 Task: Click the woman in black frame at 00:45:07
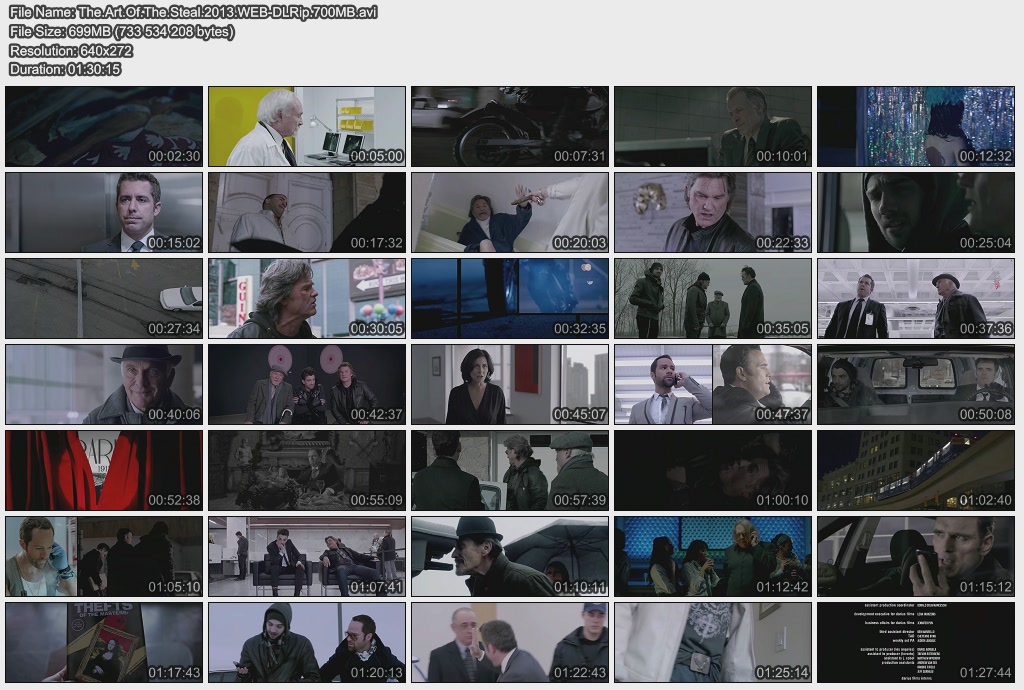tap(509, 384)
